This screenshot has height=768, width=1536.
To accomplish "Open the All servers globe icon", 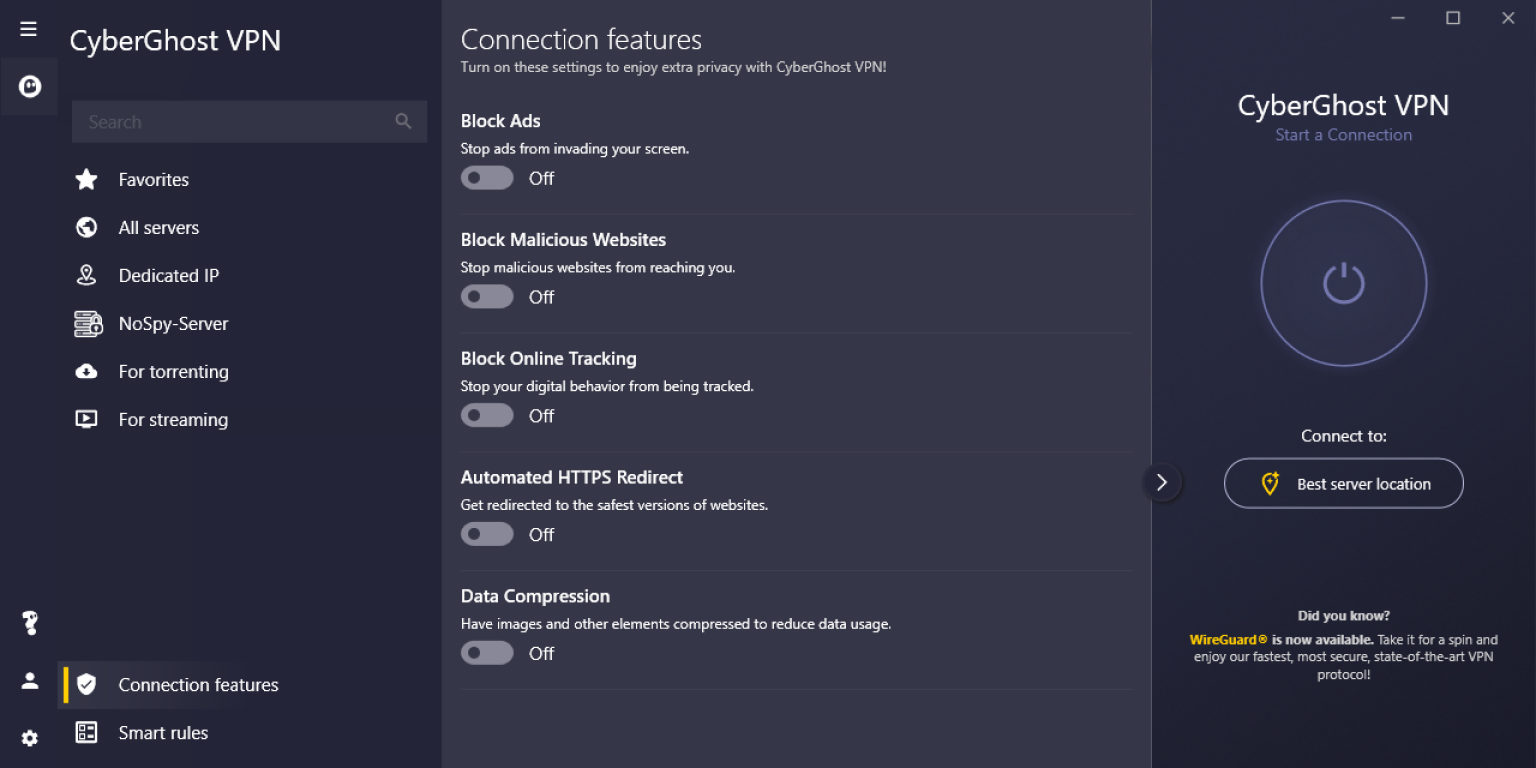I will click(86, 227).
